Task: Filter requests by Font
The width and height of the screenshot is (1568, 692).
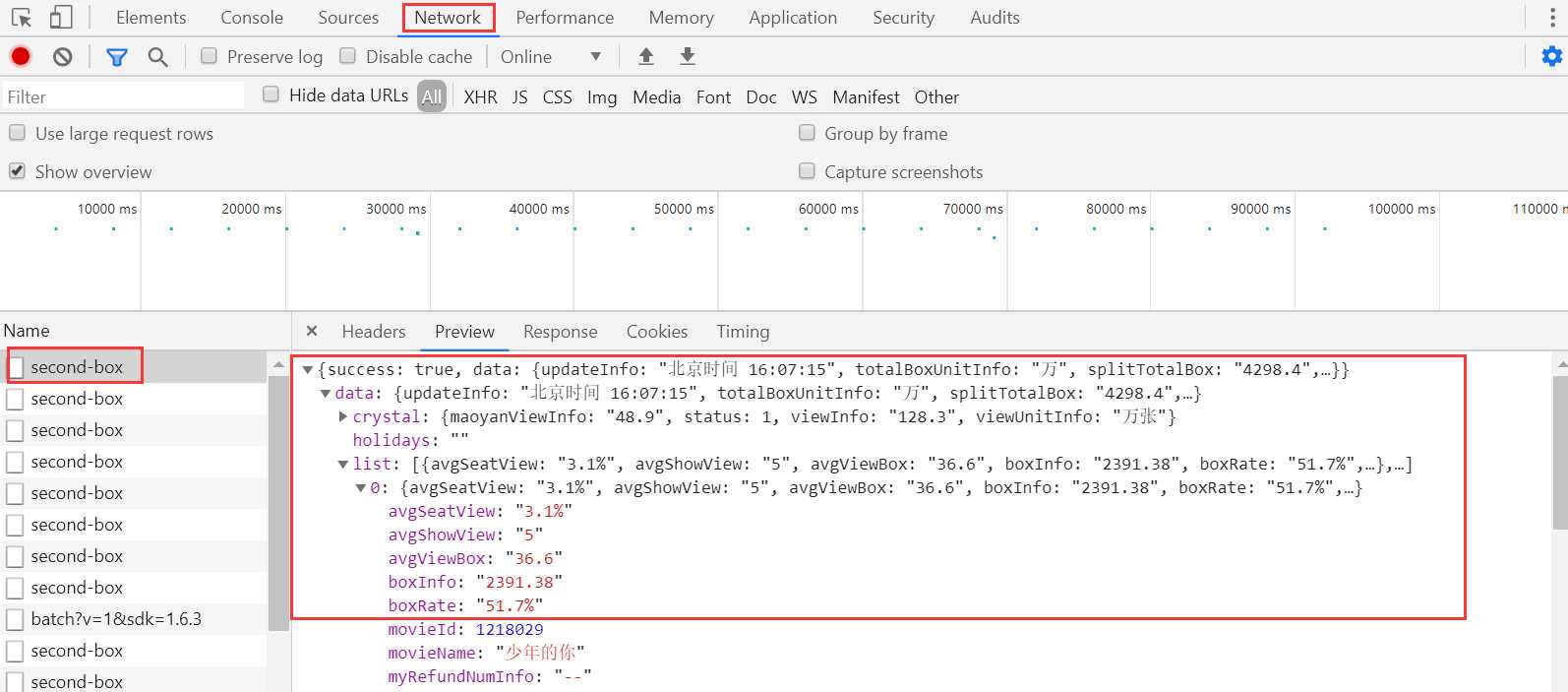Action: [713, 96]
